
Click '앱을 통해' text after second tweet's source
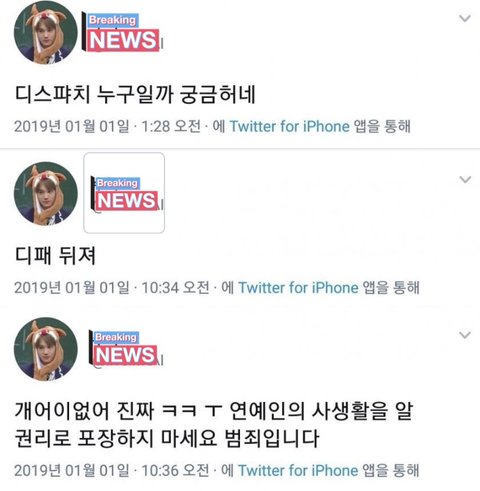tap(391, 288)
